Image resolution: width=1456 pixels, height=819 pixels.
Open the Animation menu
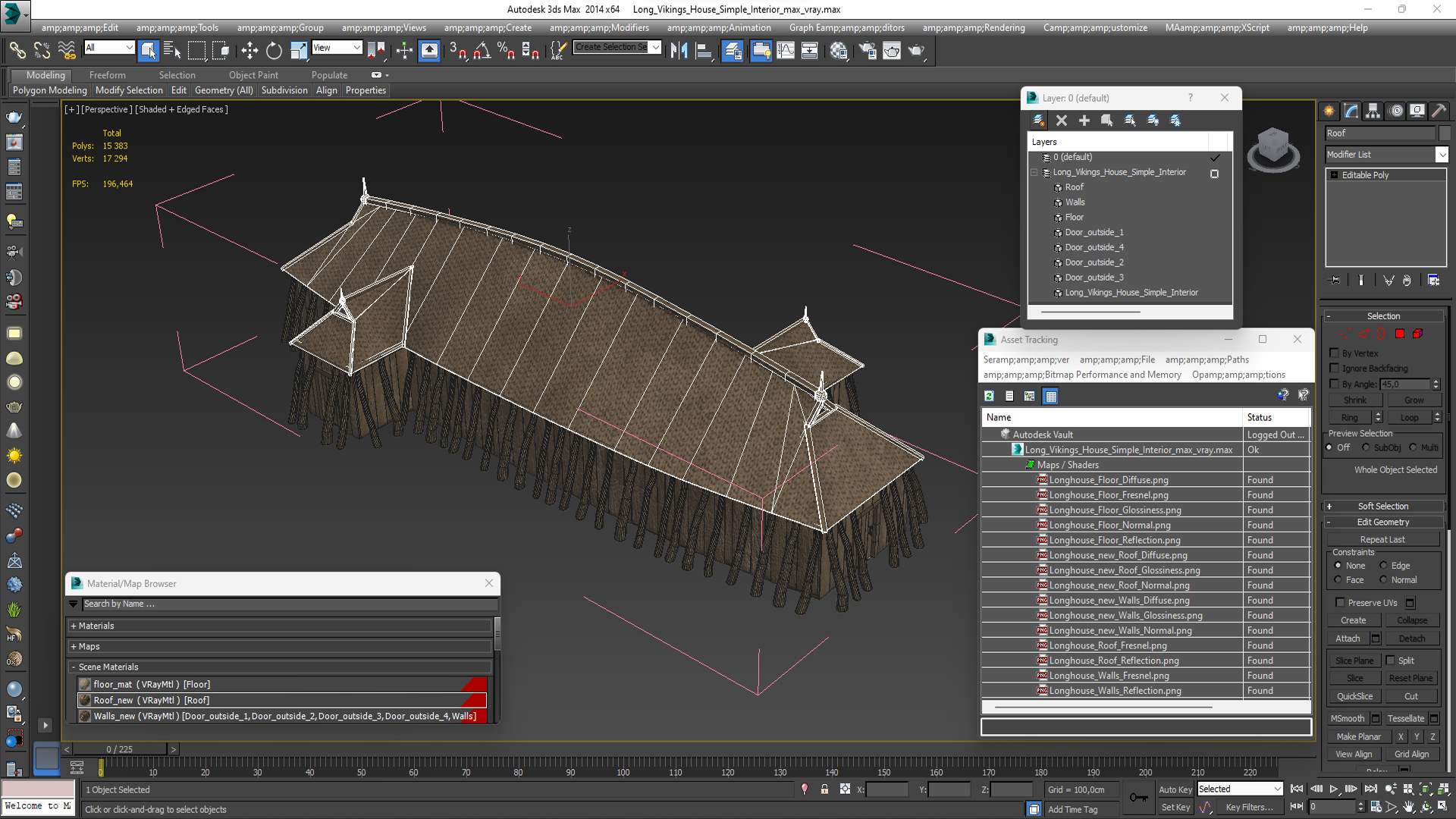click(719, 28)
